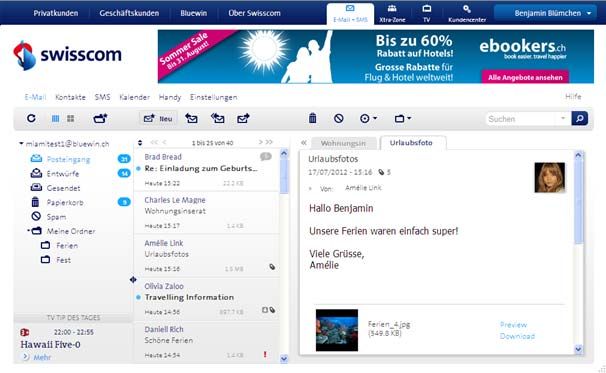606x373 pixels.
Task: Select Amélie Link's Urlaubsfotos email
Action: coord(206,255)
